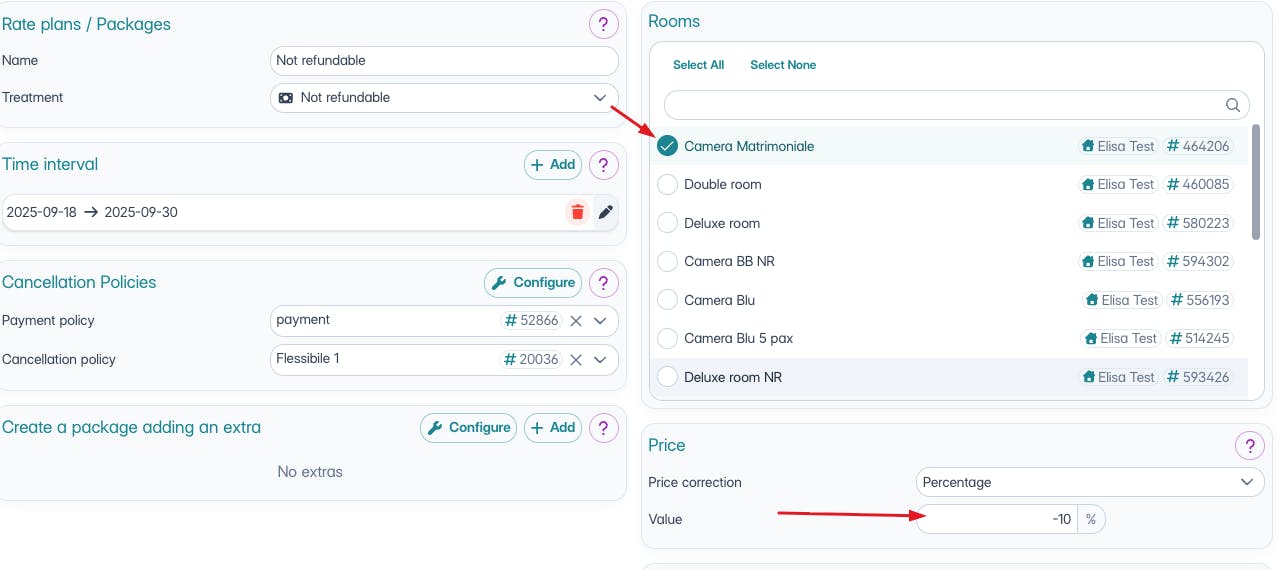The height and width of the screenshot is (570, 1279).
Task: Open help for Rate plans / Packages
Action: click(x=603, y=24)
